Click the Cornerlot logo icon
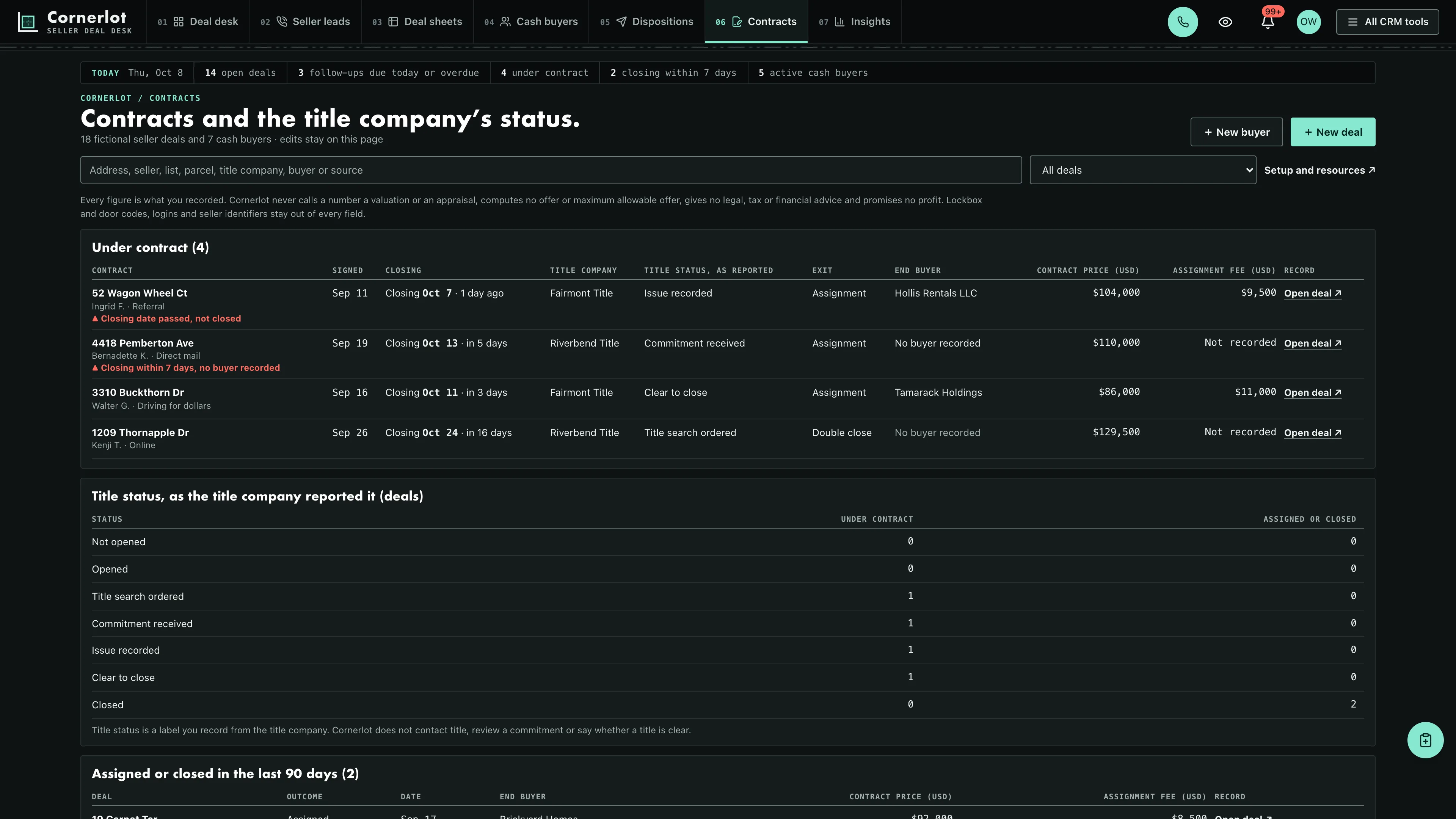The width and height of the screenshot is (1456, 819). [x=28, y=22]
